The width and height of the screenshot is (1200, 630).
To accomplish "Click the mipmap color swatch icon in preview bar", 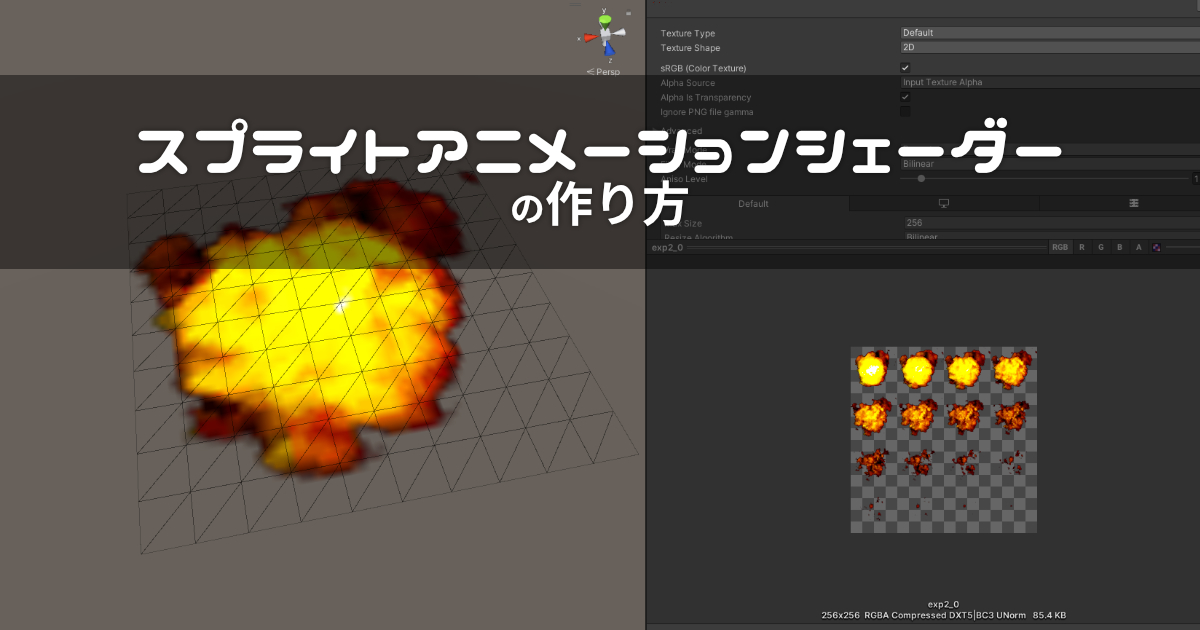I will click(1156, 247).
